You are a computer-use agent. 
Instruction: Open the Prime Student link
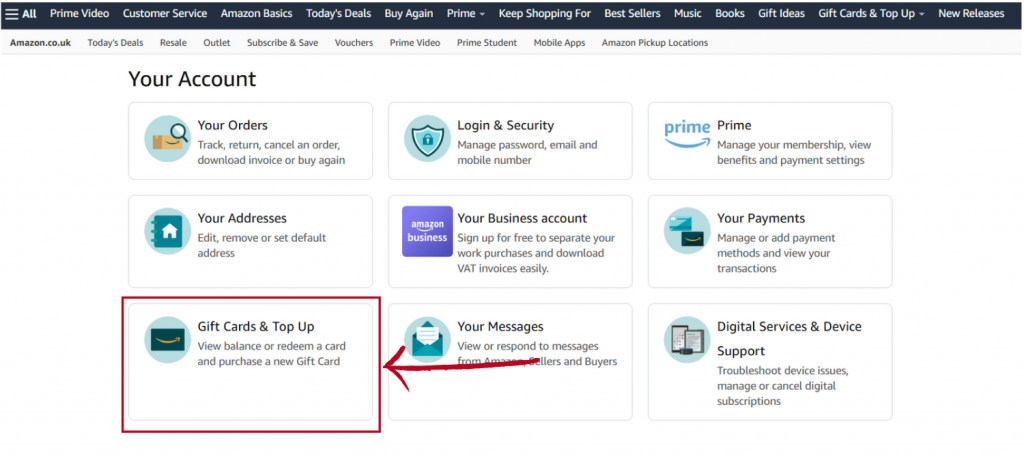click(487, 42)
